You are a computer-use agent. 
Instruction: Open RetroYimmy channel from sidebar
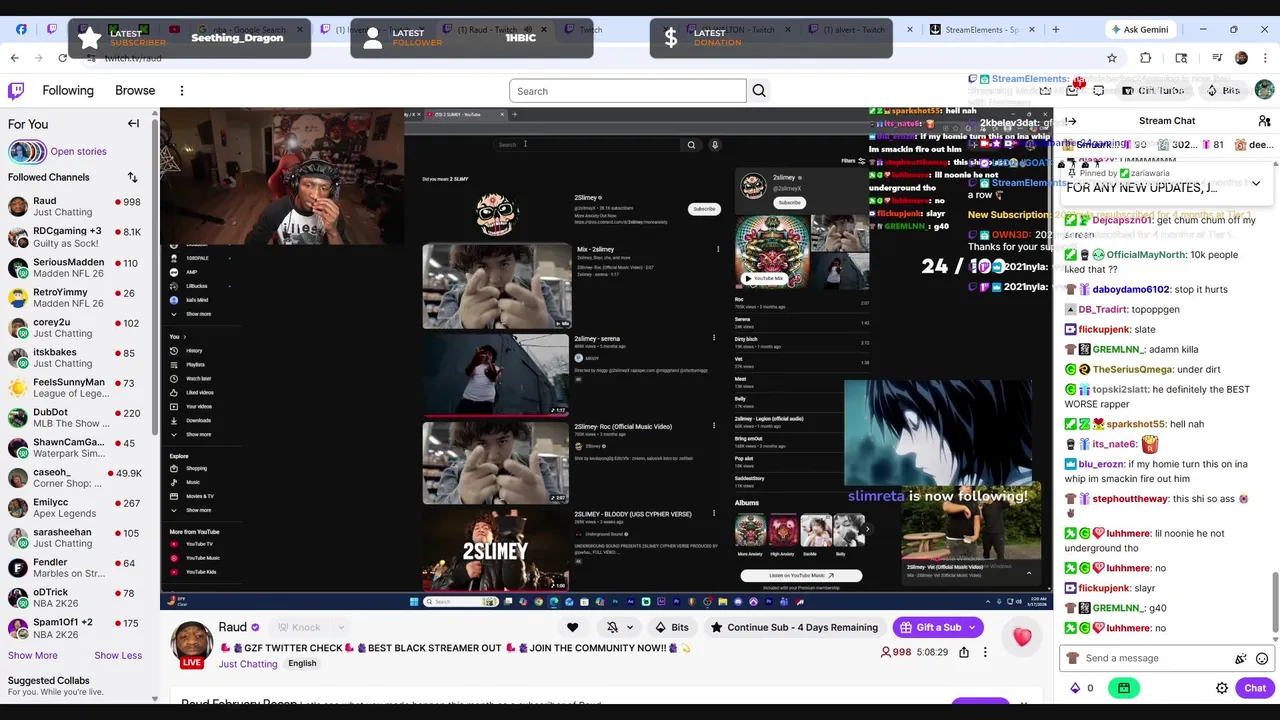point(76,297)
